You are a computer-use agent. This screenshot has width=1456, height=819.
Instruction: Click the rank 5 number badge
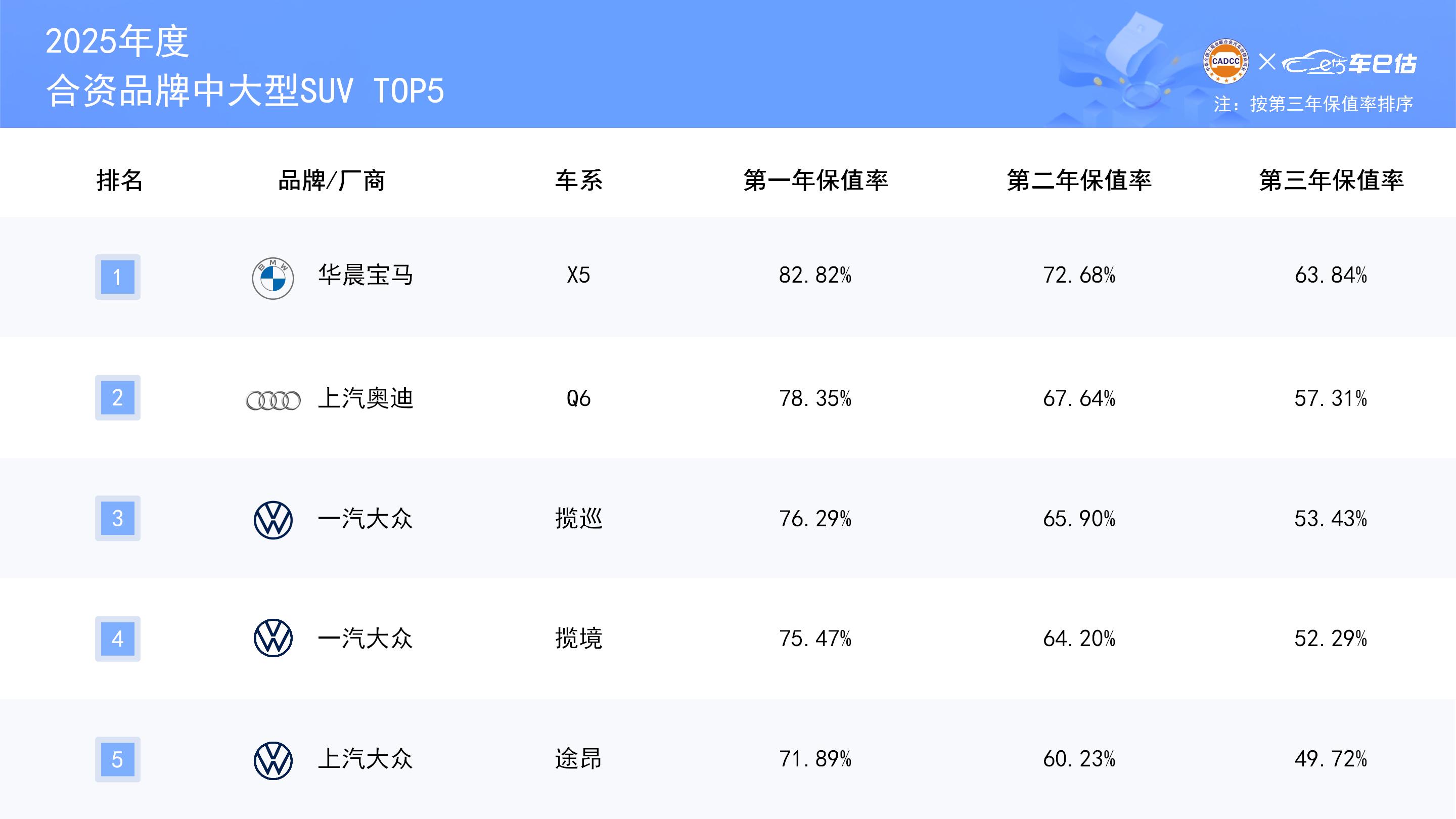click(x=118, y=759)
